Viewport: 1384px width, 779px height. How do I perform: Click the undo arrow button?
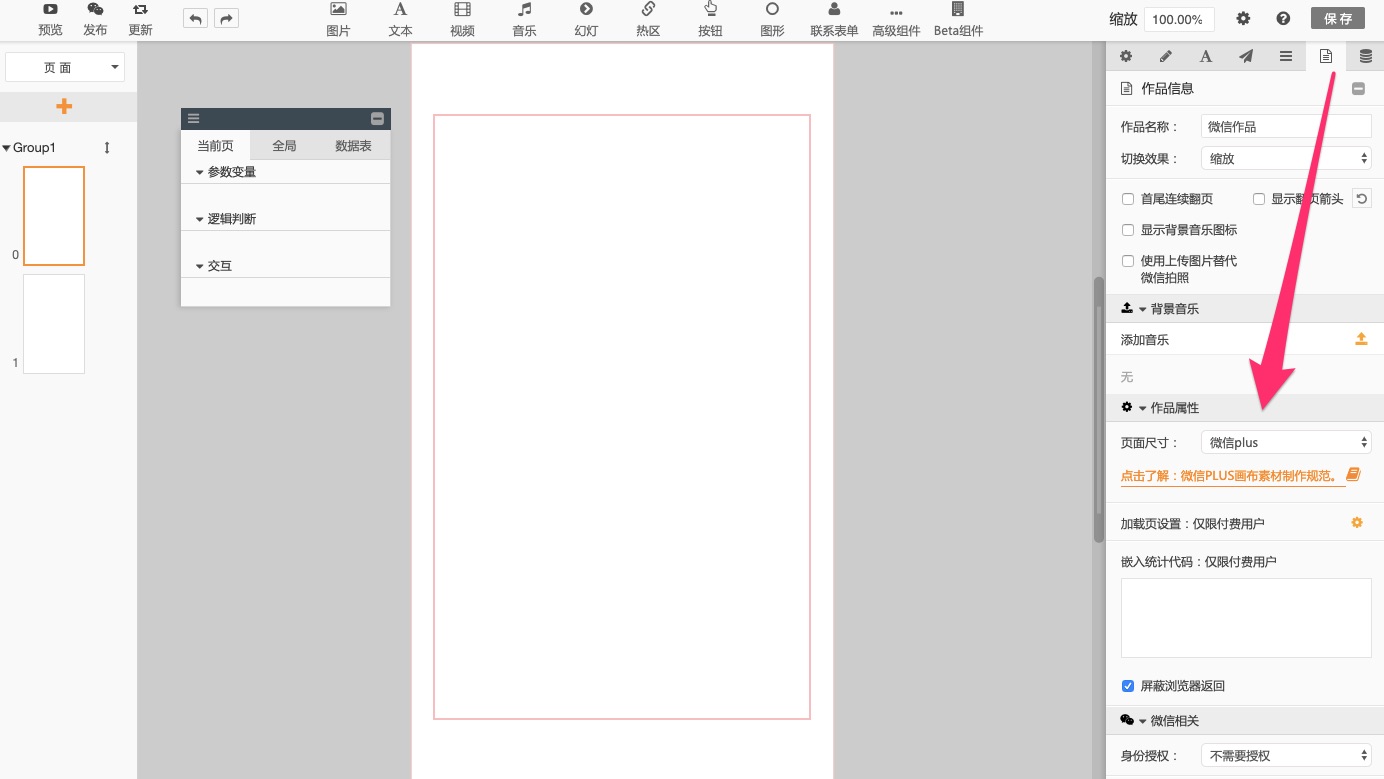coord(195,19)
